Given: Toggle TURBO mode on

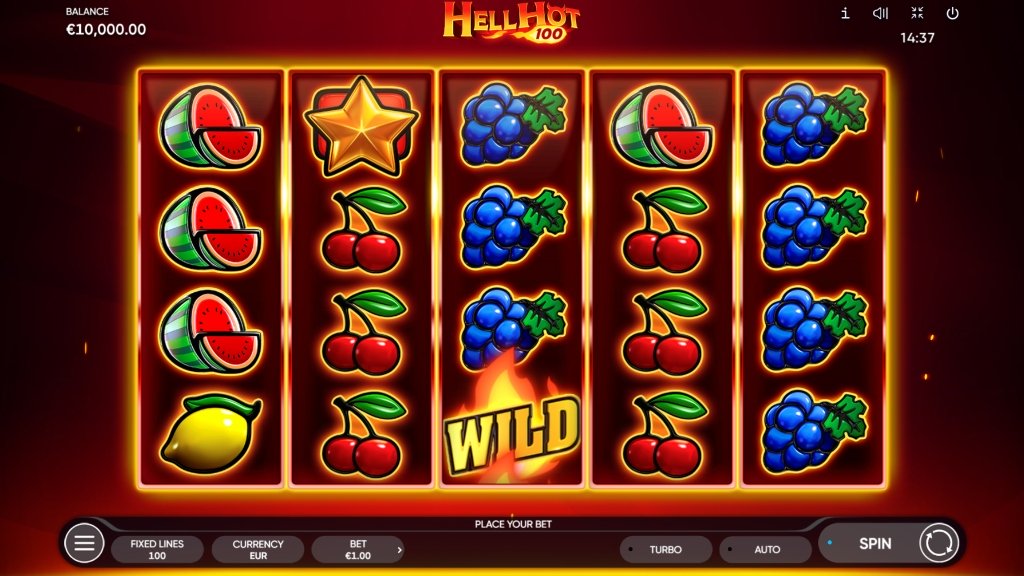Looking at the screenshot, I should pos(665,549).
